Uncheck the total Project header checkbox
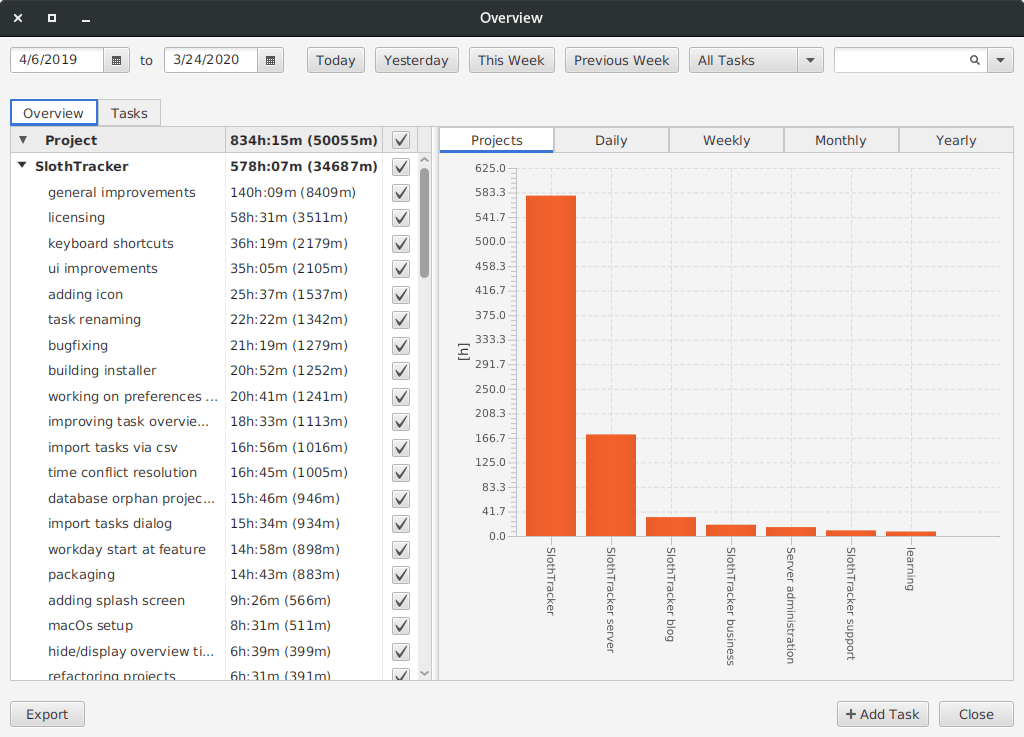Image resolution: width=1024 pixels, height=737 pixels. coord(401,140)
